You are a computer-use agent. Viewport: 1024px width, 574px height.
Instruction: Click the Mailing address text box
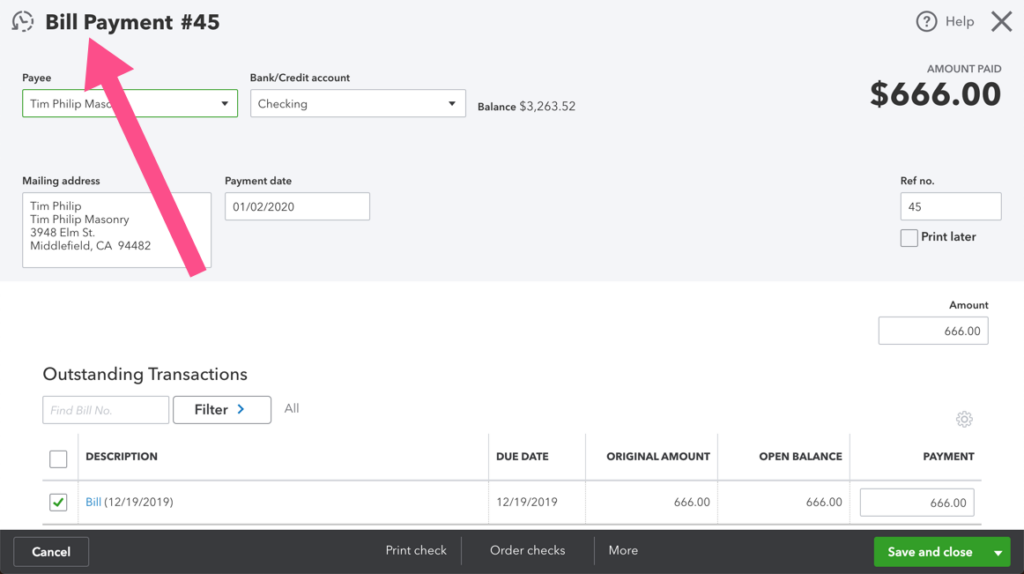(117, 230)
